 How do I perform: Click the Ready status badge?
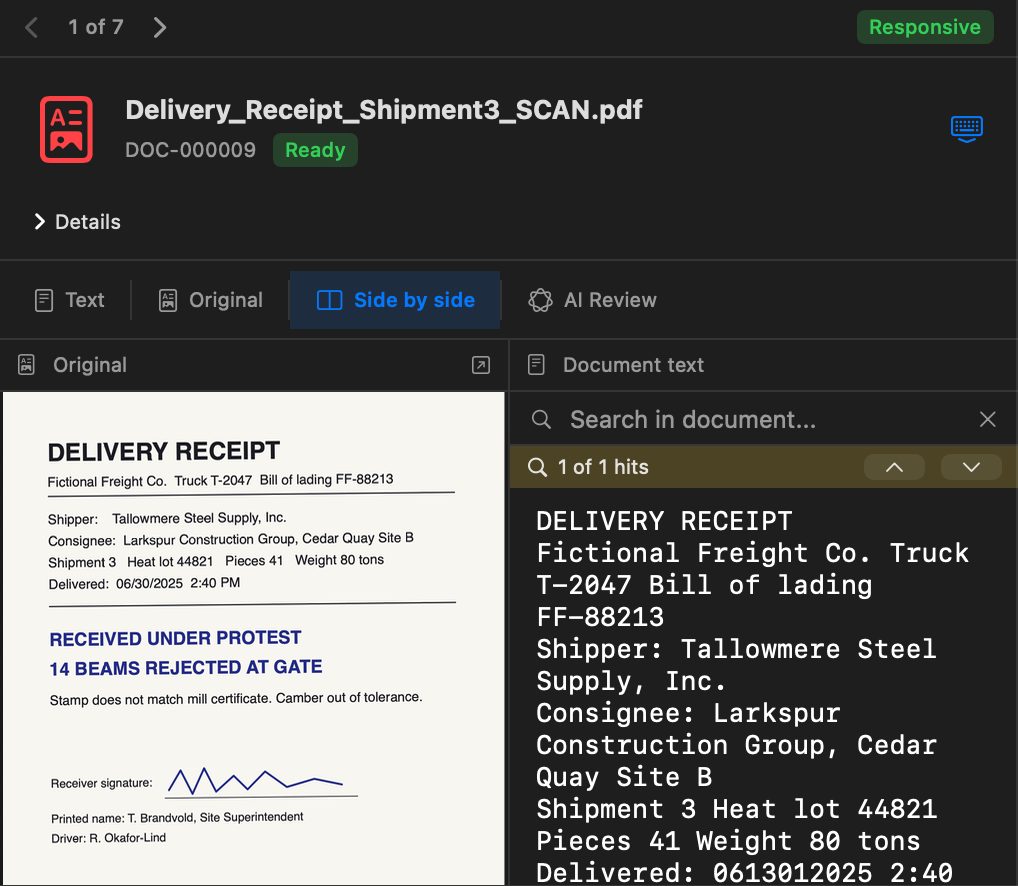[315, 150]
